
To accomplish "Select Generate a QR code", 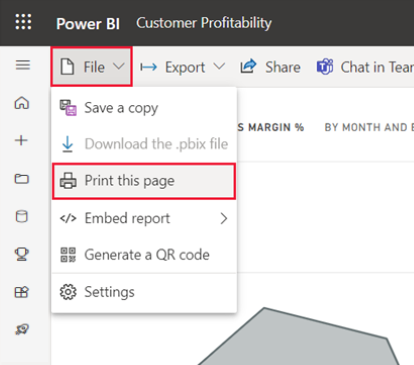I will 144,255.
